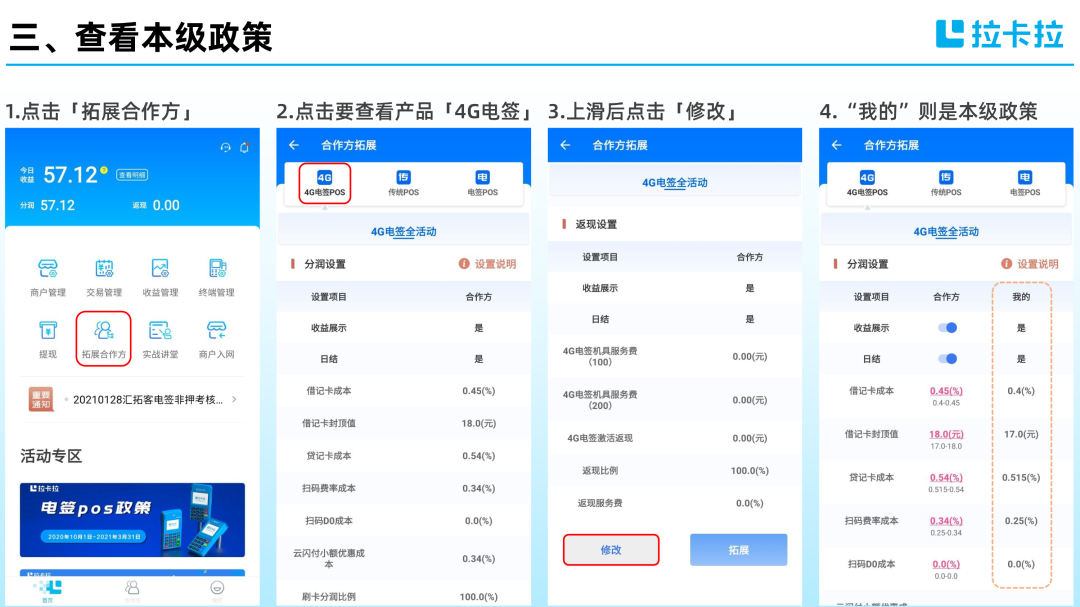This screenshot has height=607, width=1080.
Task: Tap the 拓展合作方 partner expansion icon
Action: [x=104, y=331]
